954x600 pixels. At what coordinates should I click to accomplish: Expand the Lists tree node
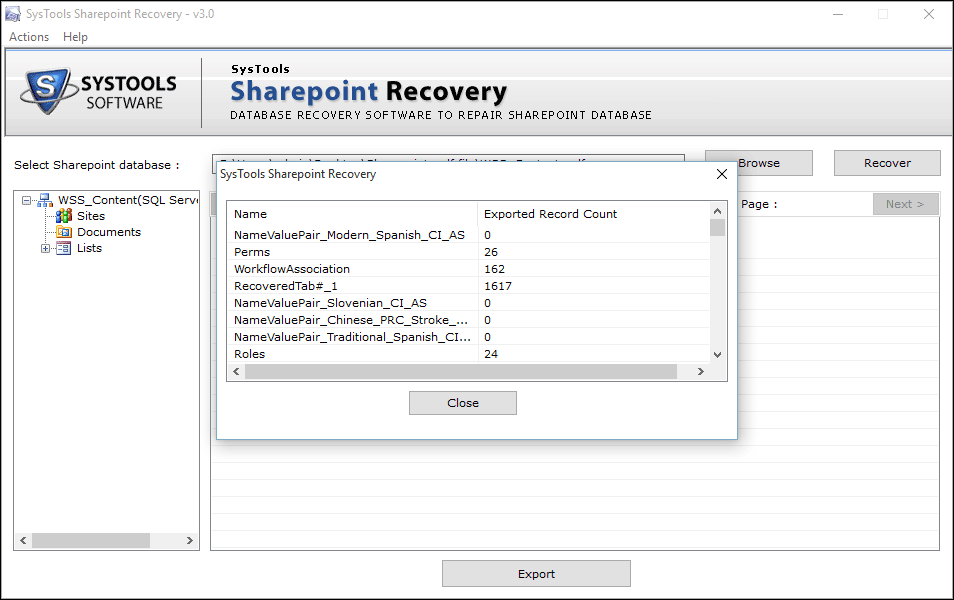coord(45,248)
